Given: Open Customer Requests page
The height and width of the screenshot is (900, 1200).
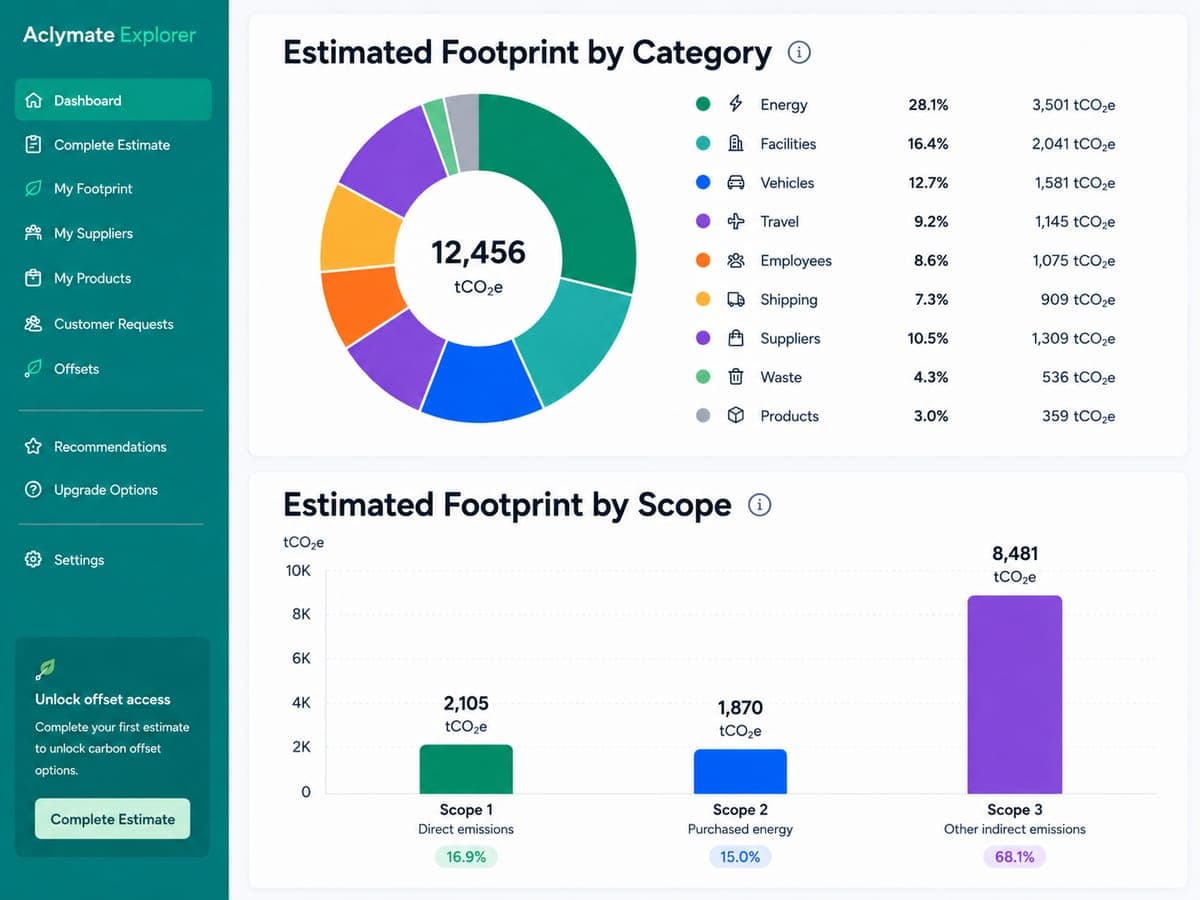Looking at the screenshot, I should (113, 324).
